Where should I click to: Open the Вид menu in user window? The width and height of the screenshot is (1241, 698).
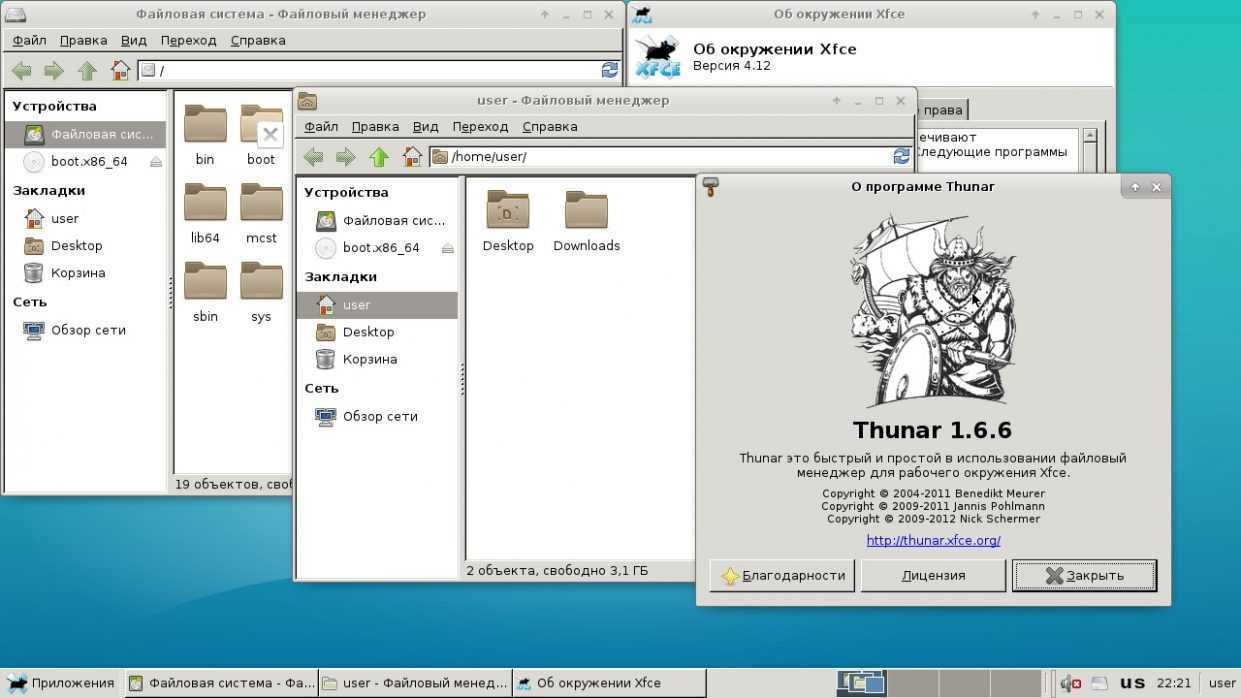425,127
